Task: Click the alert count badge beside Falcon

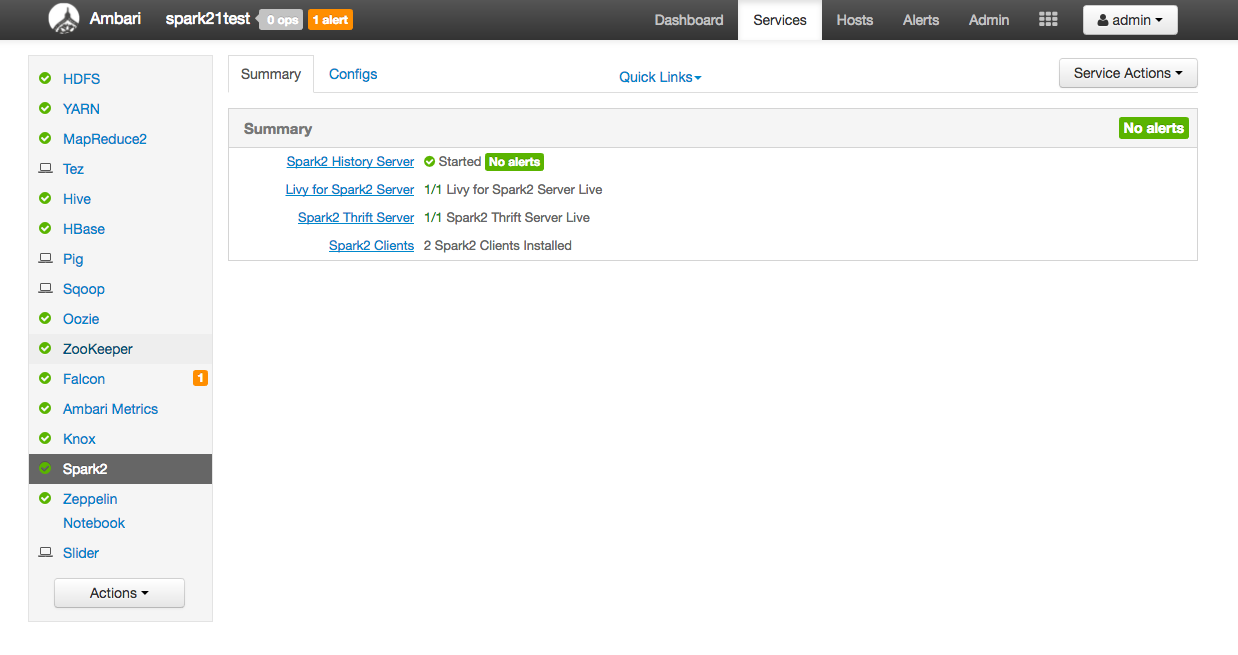Action: coord(200,378)
